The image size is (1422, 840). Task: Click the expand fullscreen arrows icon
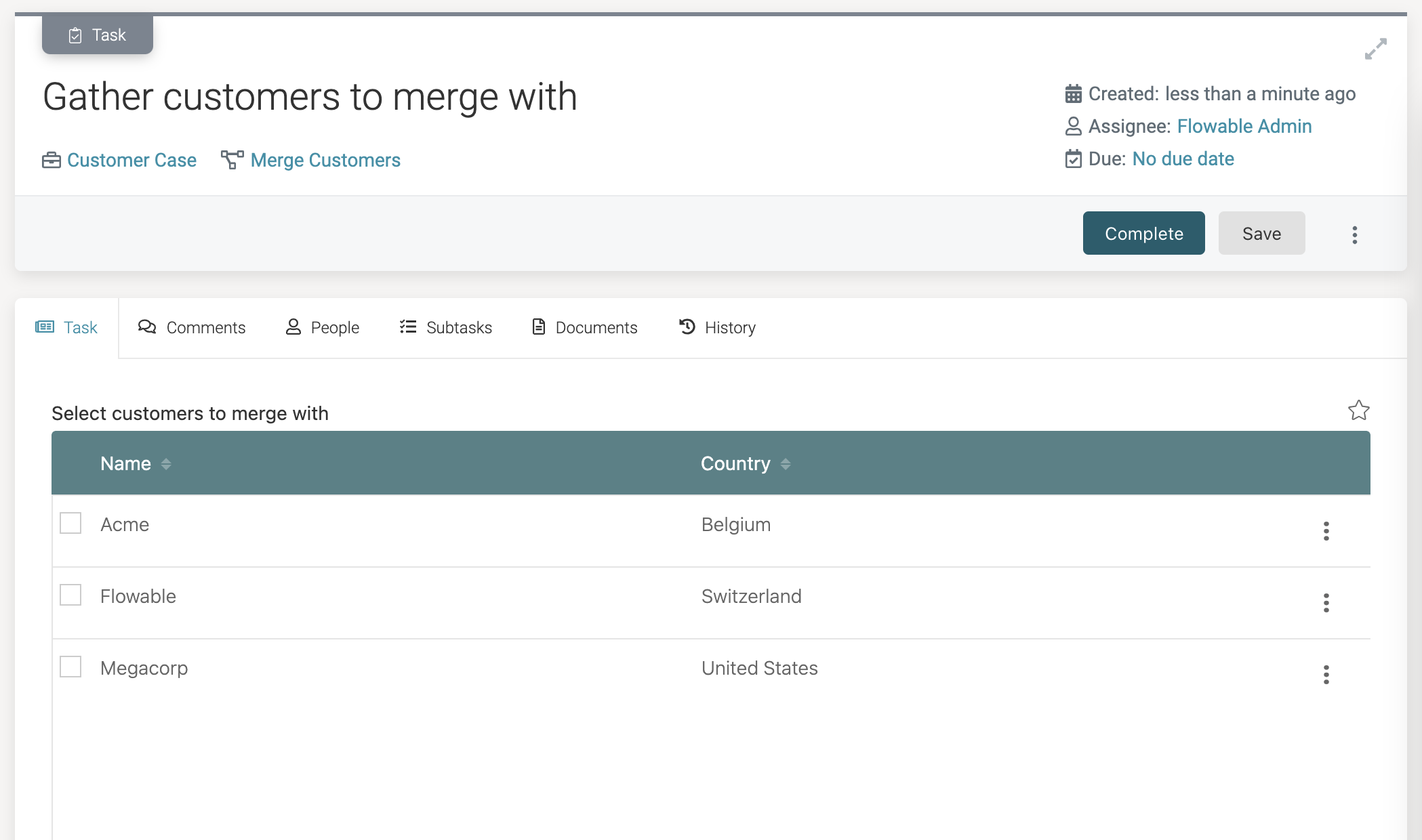[1375, 49]
